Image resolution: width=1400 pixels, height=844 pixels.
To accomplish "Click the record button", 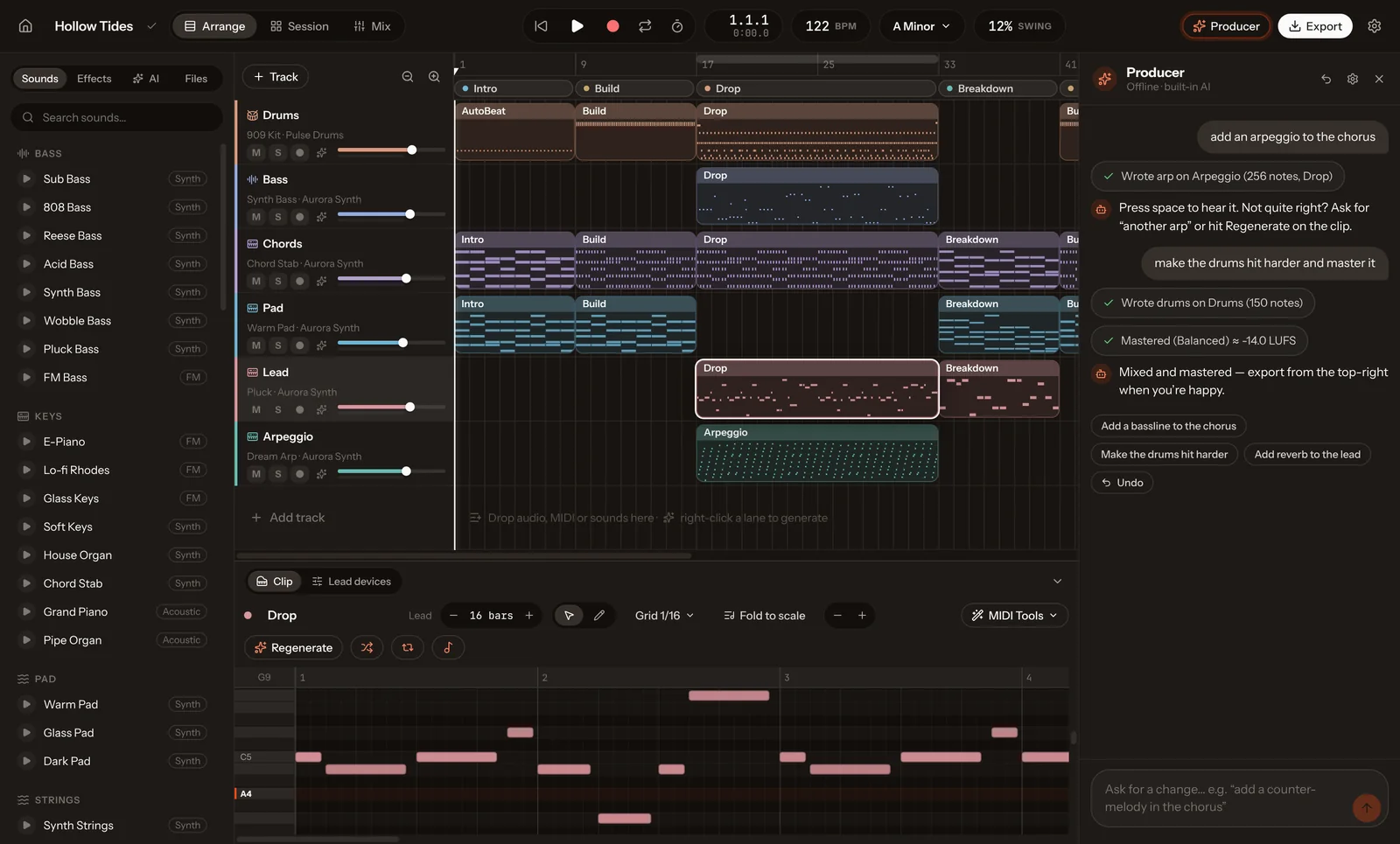I will point(612,26).
